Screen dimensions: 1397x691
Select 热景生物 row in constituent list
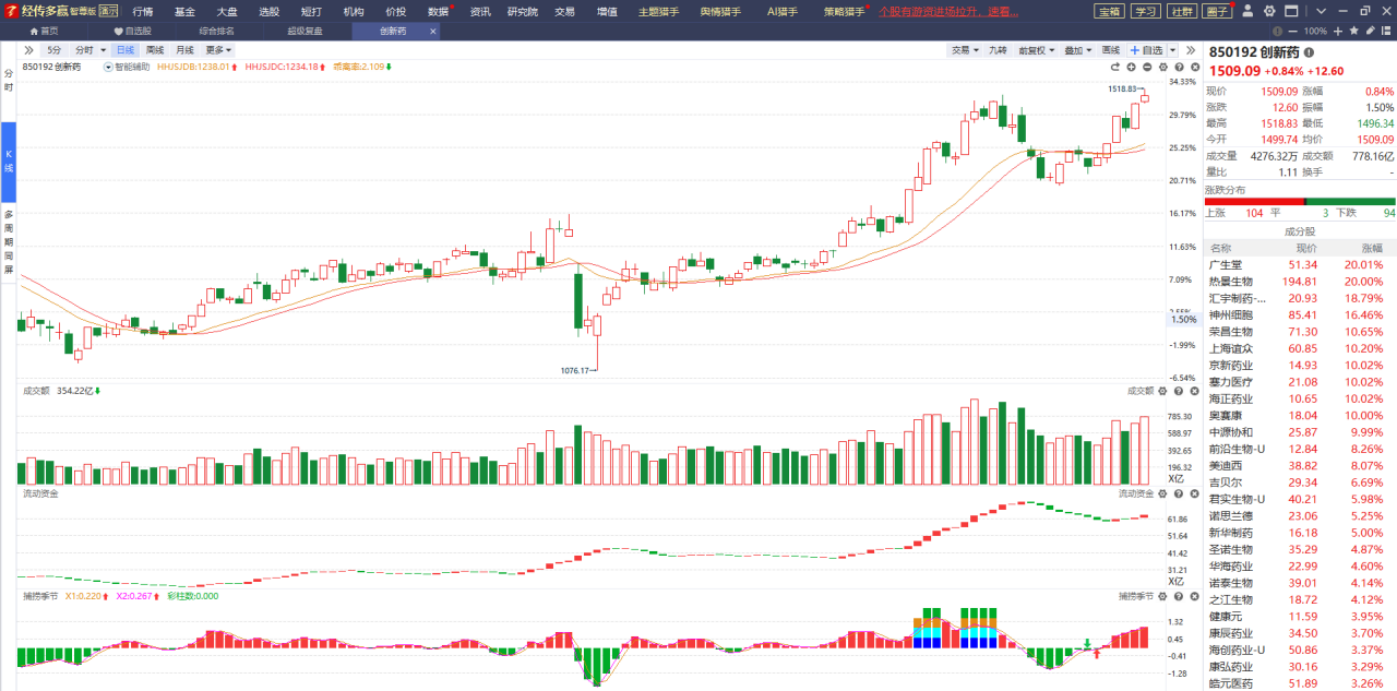(x=1300, y=282)
